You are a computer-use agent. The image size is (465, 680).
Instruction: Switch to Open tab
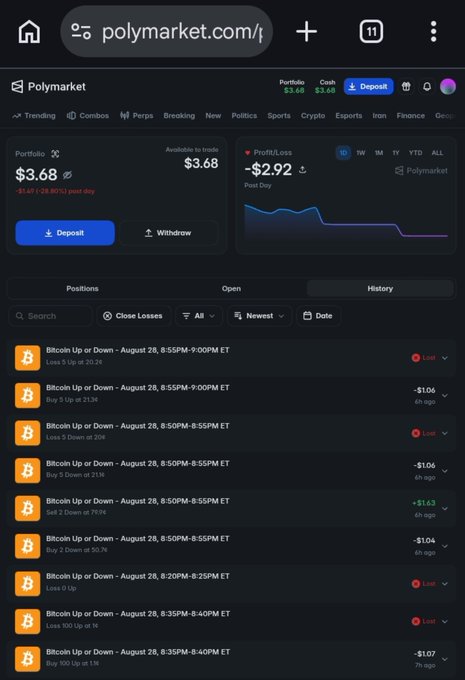pyautogui.click(x=231, y=288)
